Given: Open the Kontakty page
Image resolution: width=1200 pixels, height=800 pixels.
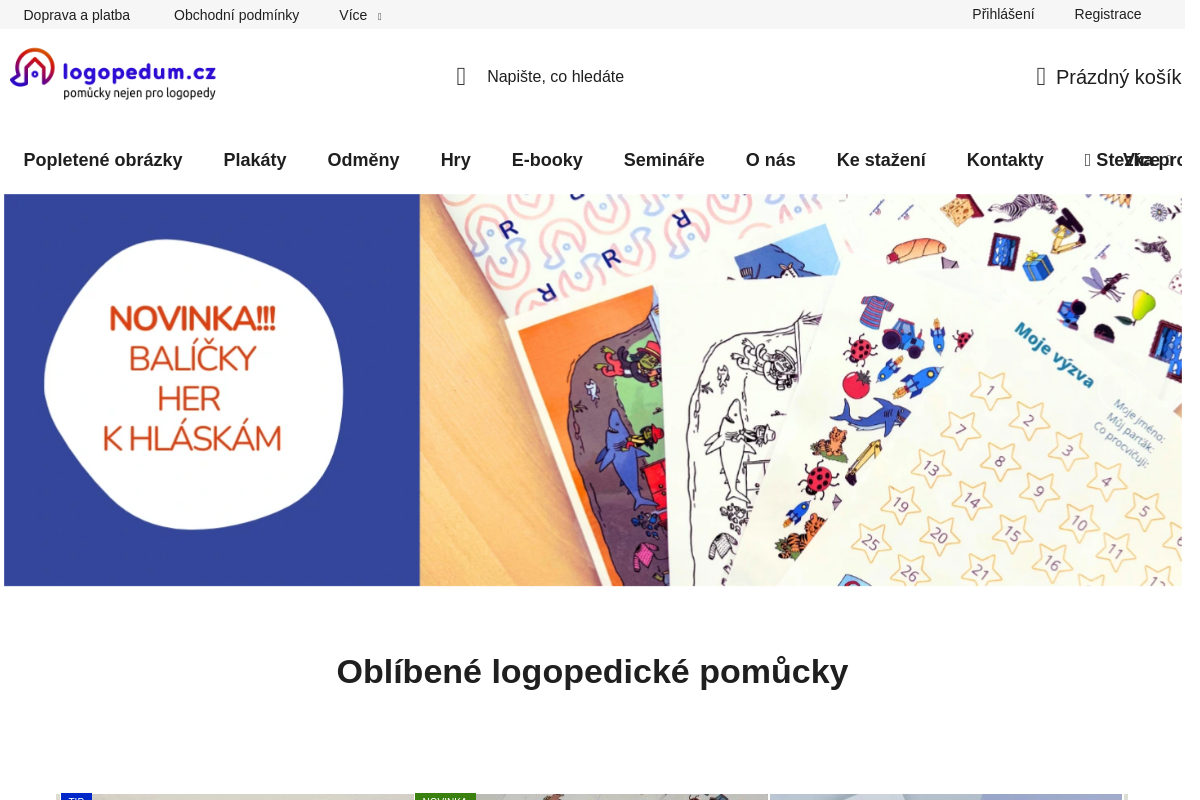Looking at the screenshot, I should click(x=1005, y=160).
